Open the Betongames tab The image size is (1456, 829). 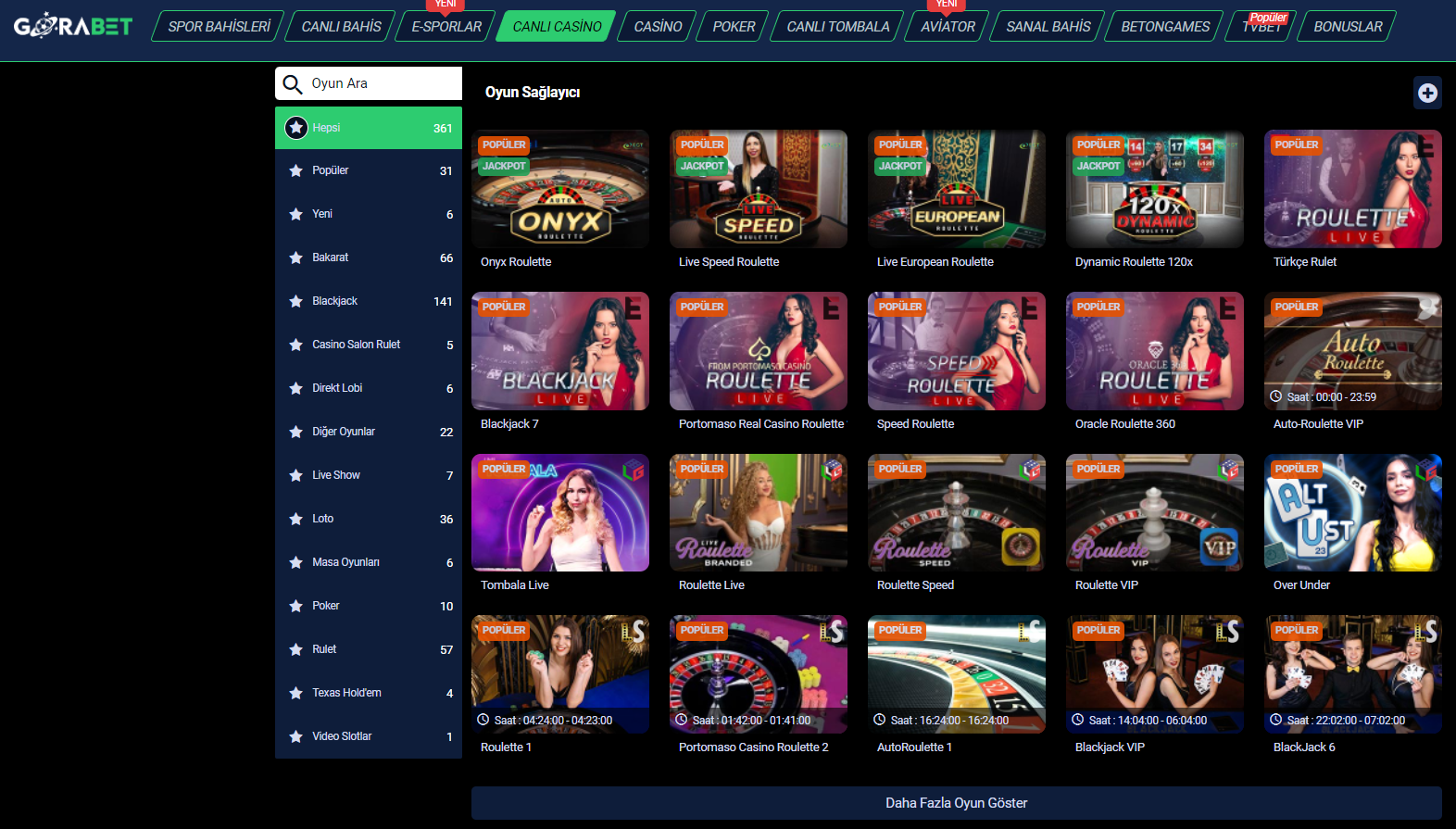(x=1165, y=26)
